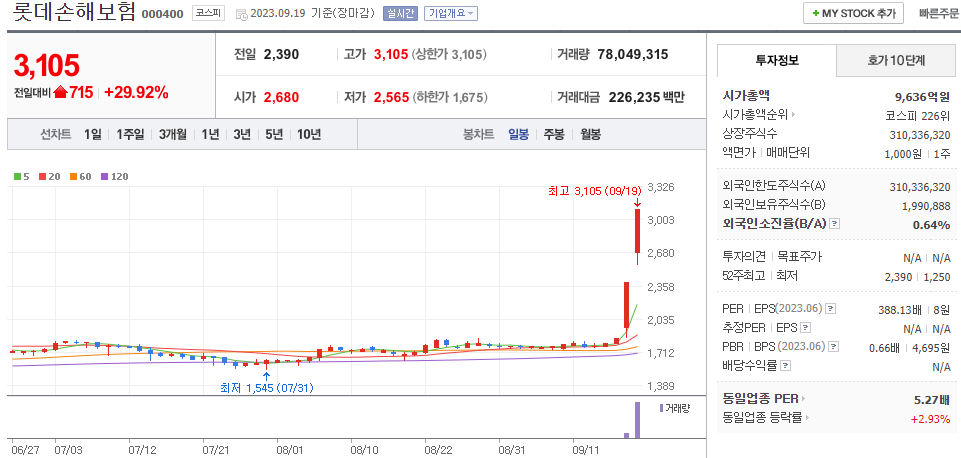Click the tall 09/19 red candlestick
This screenshot has height=458, width=961.
point(637,231)
